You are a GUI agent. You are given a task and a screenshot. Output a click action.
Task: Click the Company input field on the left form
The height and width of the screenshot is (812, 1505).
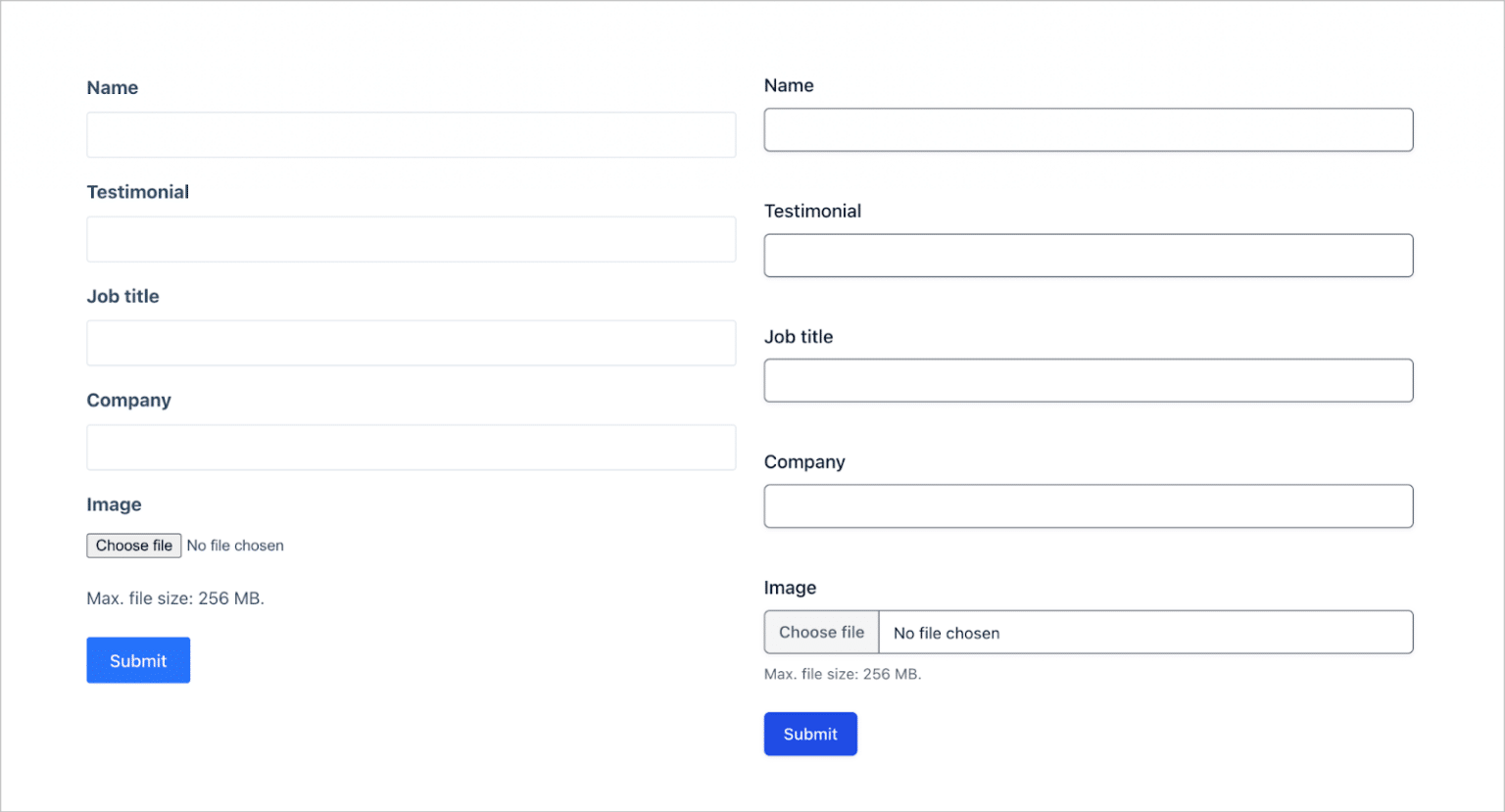pyautogui.click(x=411, y=448)
